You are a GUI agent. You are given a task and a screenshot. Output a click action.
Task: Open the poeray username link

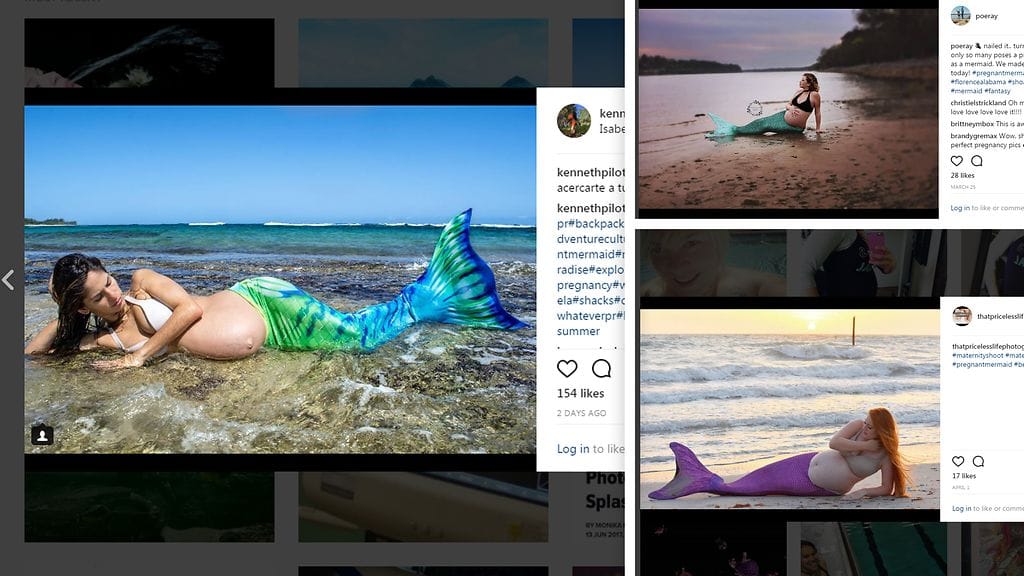coord(987,16)
